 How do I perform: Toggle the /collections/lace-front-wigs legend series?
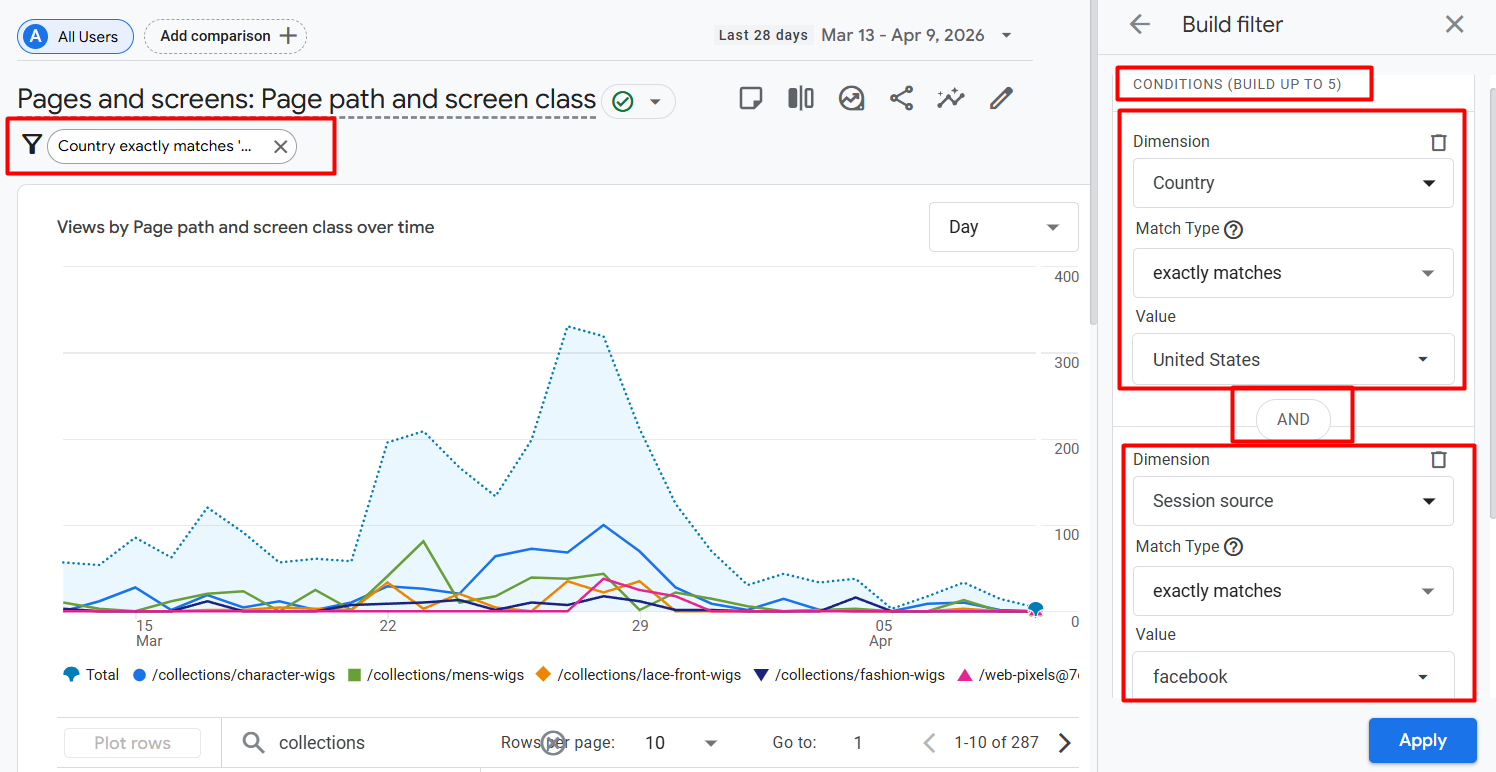point(639,675)
